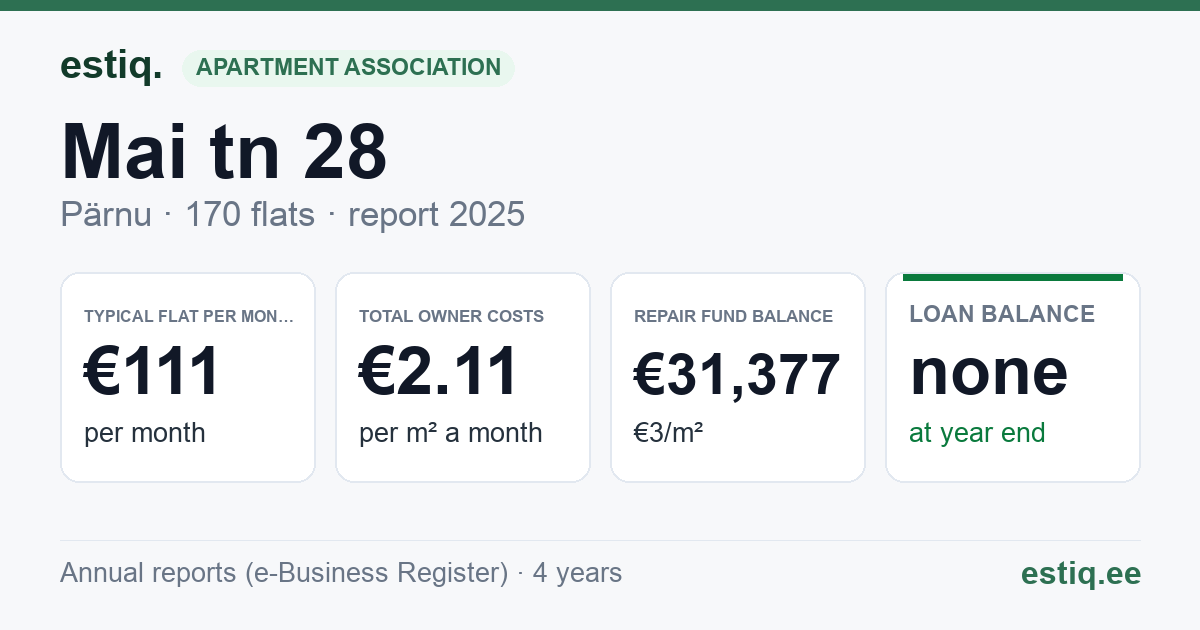This screenshot has height=630, width=1200.
Task: Select the APARTMENT ASSOCIATION badge
Action: [348, 68]
